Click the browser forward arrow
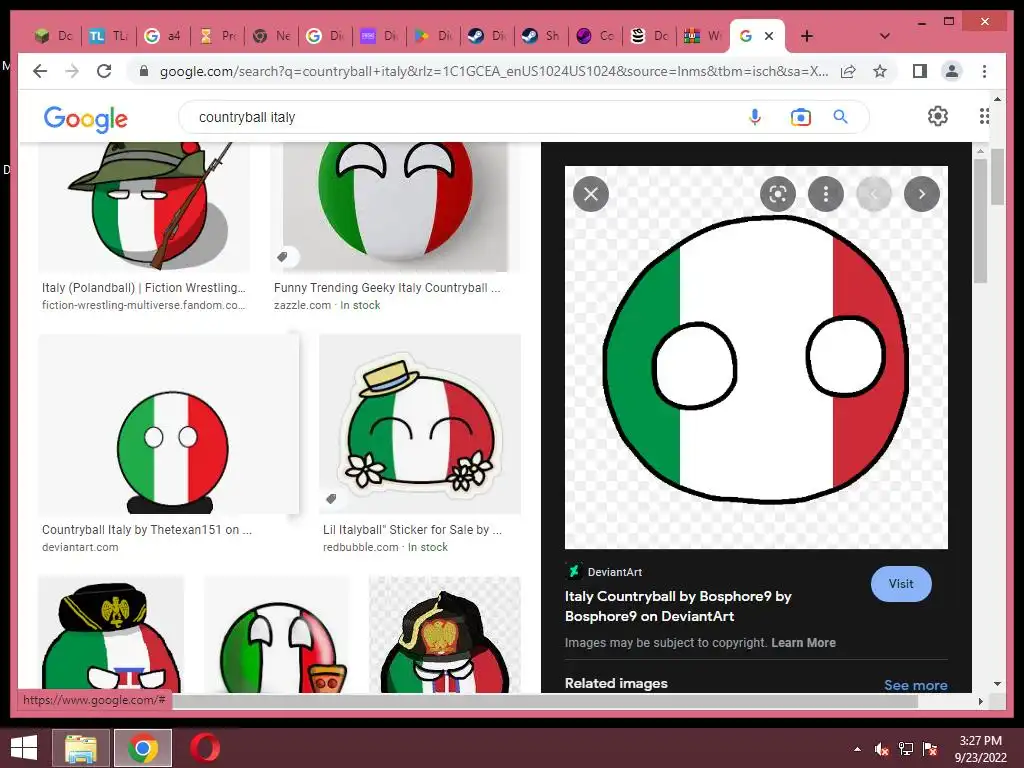The height and width of the screenshot is (768, 1024). pyautogui.click(x=72, y=71)
